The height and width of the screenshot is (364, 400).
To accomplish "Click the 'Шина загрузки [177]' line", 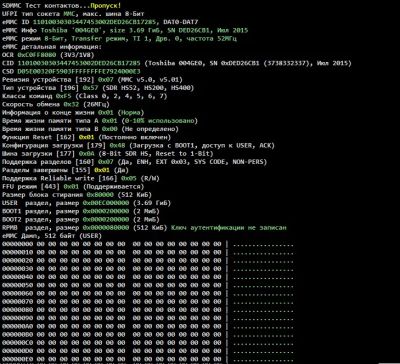I will pos(108,153).
